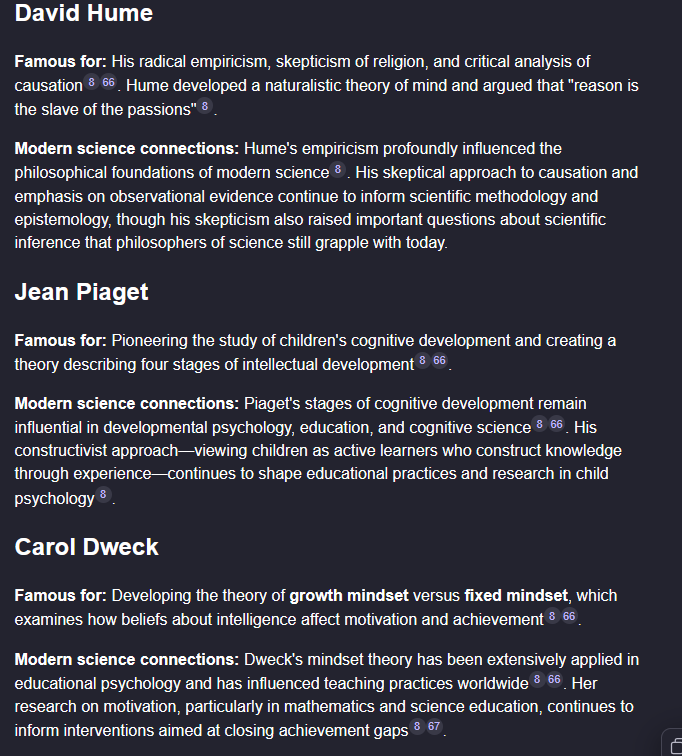Open citation 66 after "teaching practices worldwide"

[554, 681]
